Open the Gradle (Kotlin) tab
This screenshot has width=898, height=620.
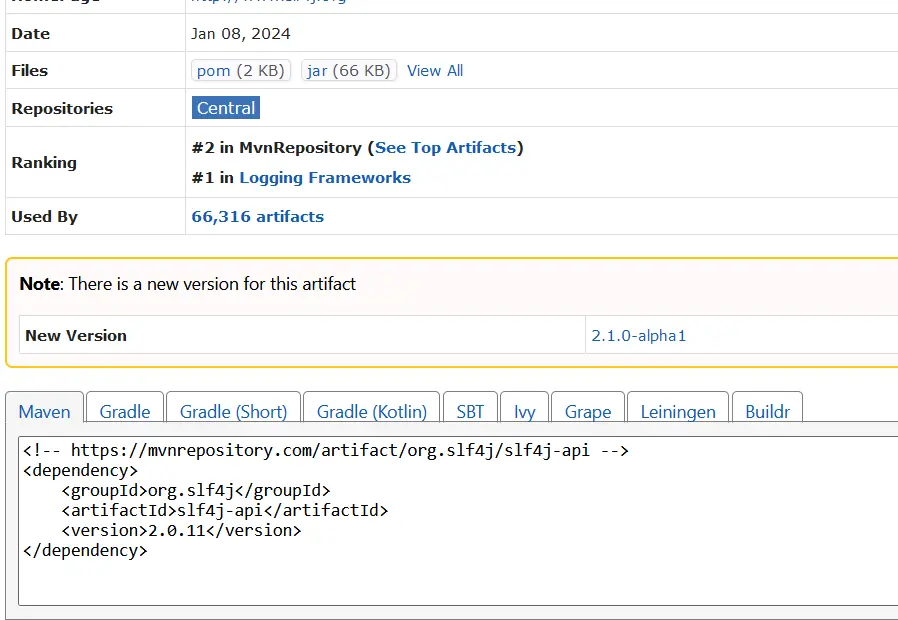coord(371,411)
